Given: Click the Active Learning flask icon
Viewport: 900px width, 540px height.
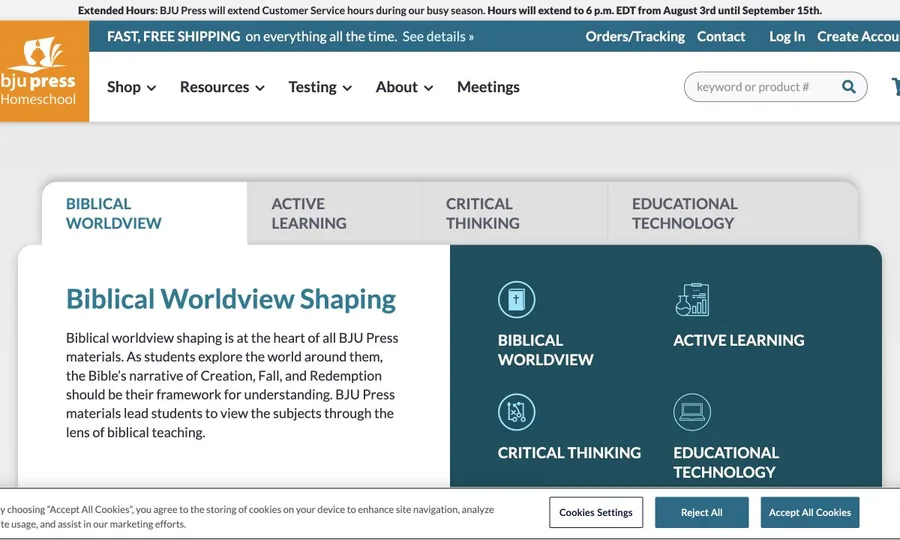Looking at the screenshot, I should point(692,299).
